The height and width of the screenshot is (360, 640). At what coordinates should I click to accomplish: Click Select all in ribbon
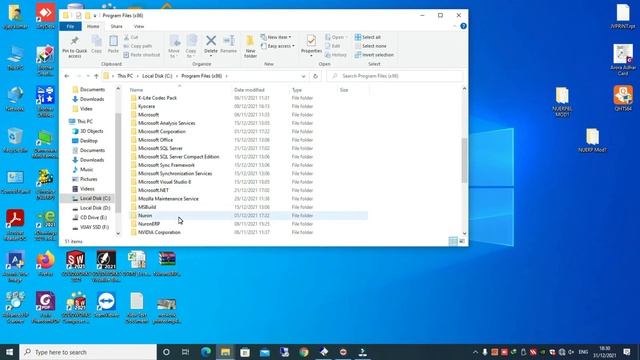(368, 37)
